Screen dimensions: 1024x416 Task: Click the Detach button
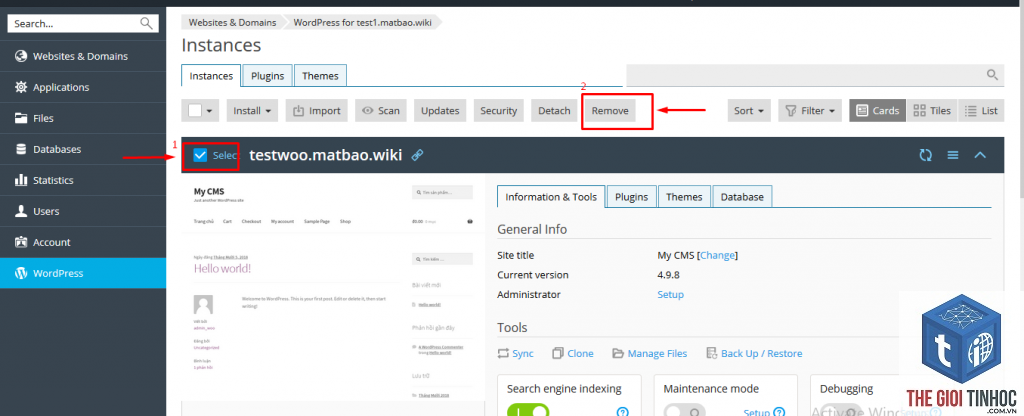[x=554, y=110]
